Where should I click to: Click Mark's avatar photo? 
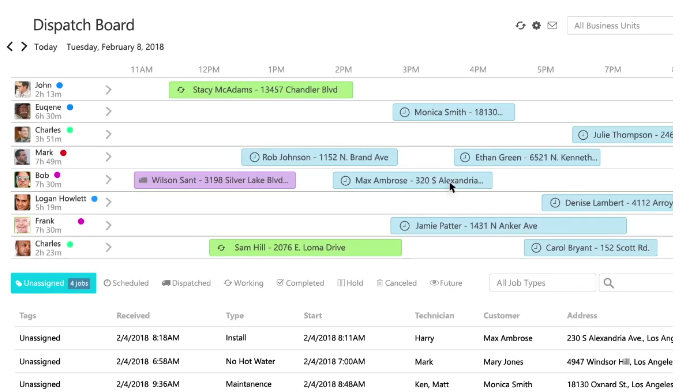[22, 157]
